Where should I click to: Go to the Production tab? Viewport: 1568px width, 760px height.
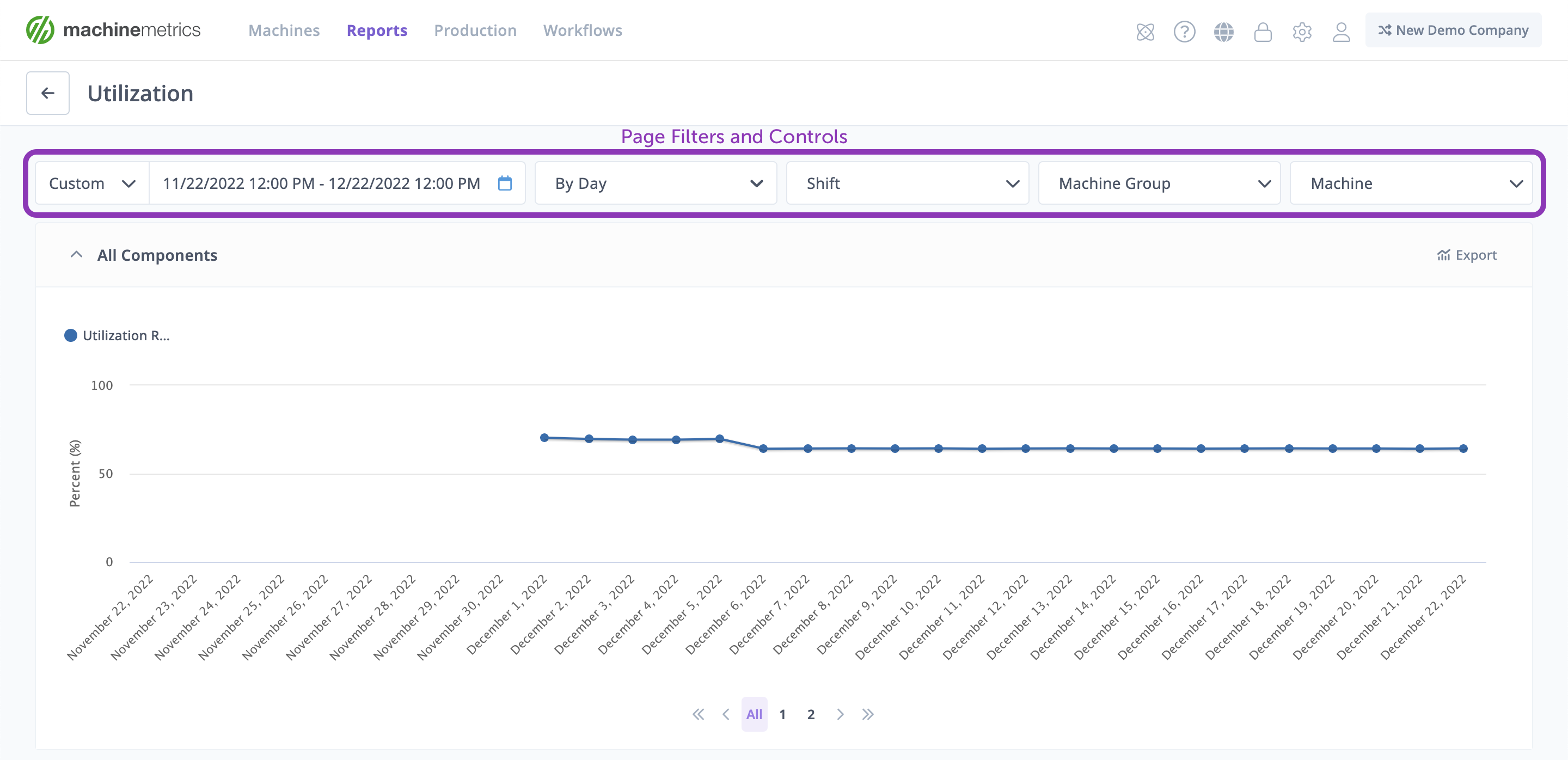coord(475,30)
